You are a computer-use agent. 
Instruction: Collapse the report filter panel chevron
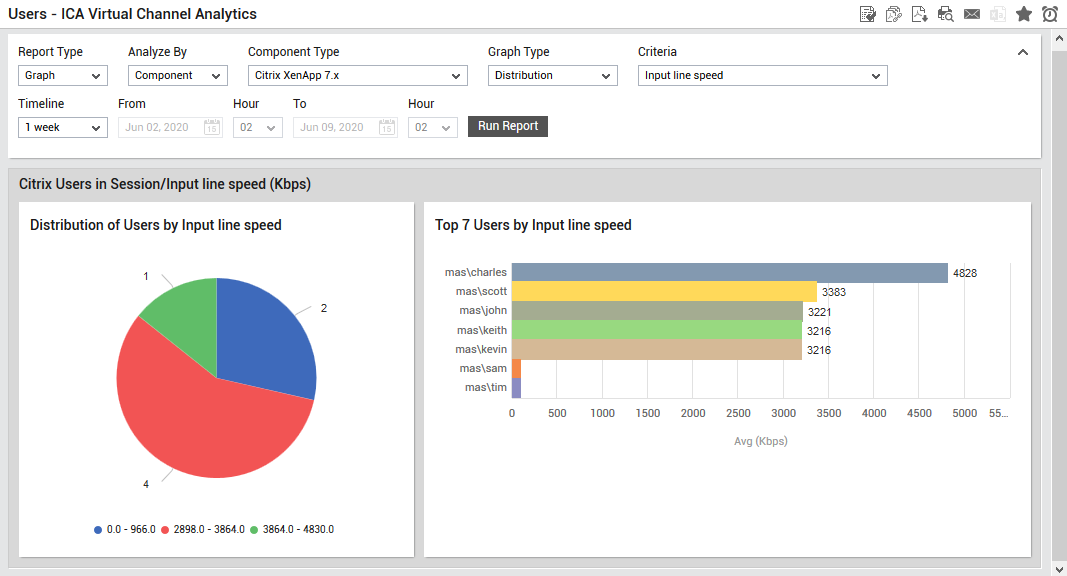[1023, 52]
